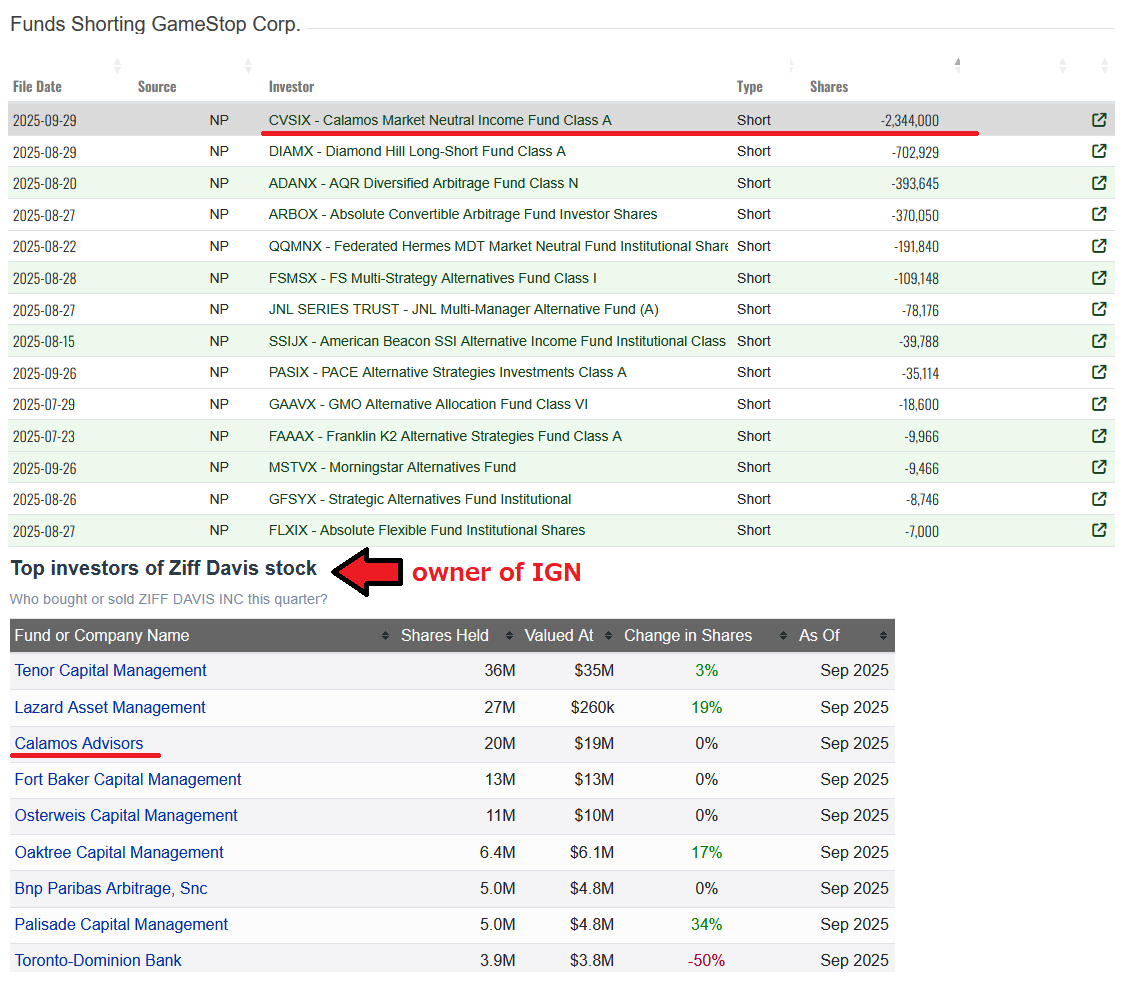Image resolution: width=1140 pixels, height=984 pixels.
Task: Open external link for PASIX PACE row
Action: coord(1099,372)
